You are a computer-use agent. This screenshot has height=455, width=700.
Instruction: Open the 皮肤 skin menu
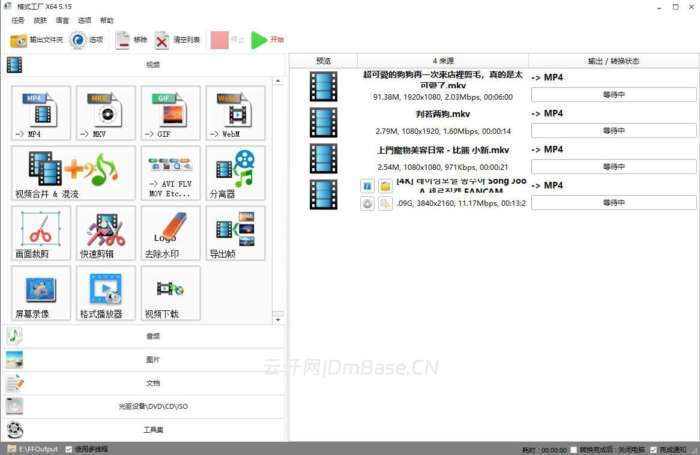[x=40, y=21]
